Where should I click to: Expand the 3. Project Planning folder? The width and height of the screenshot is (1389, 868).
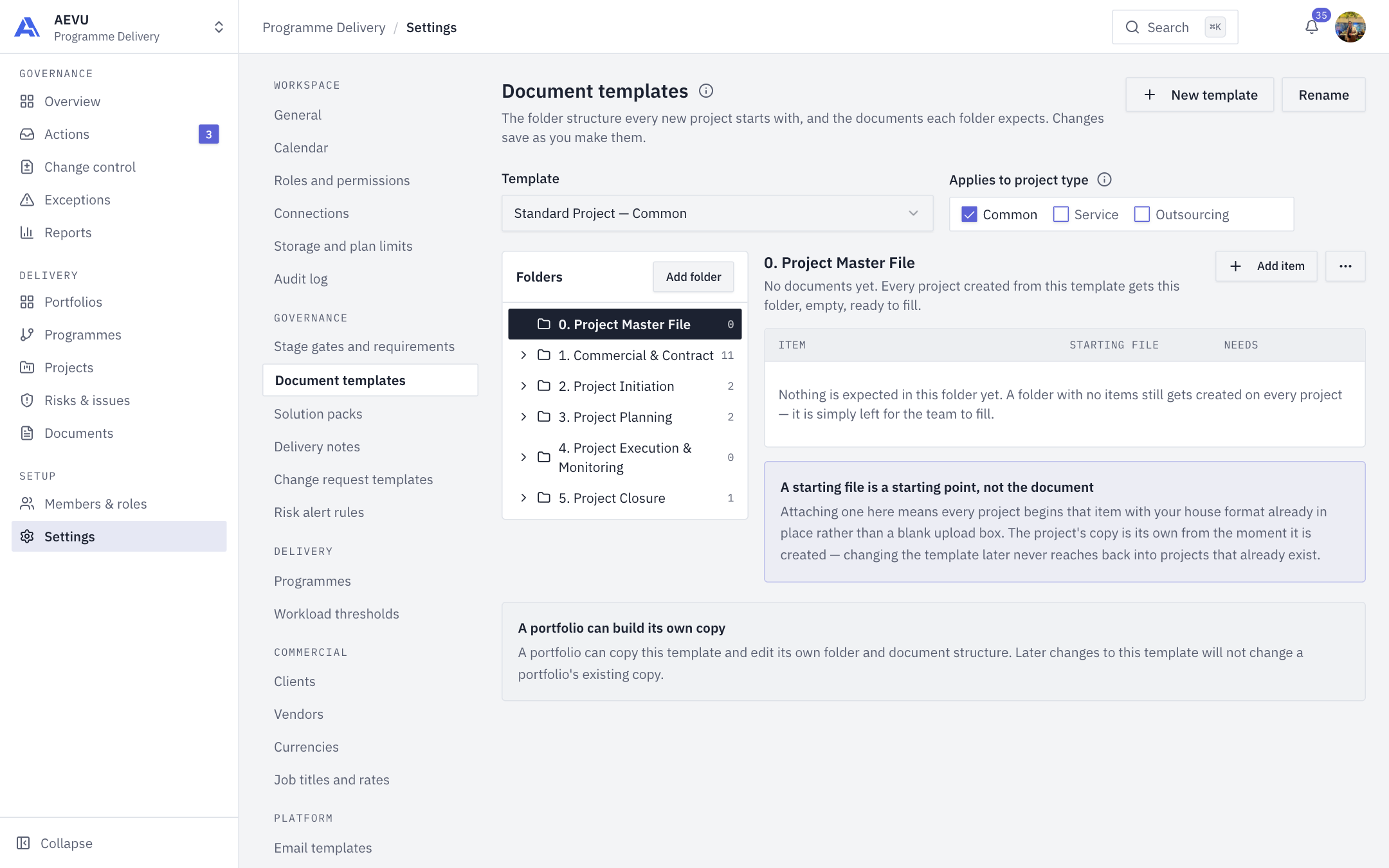pos(523,417)
